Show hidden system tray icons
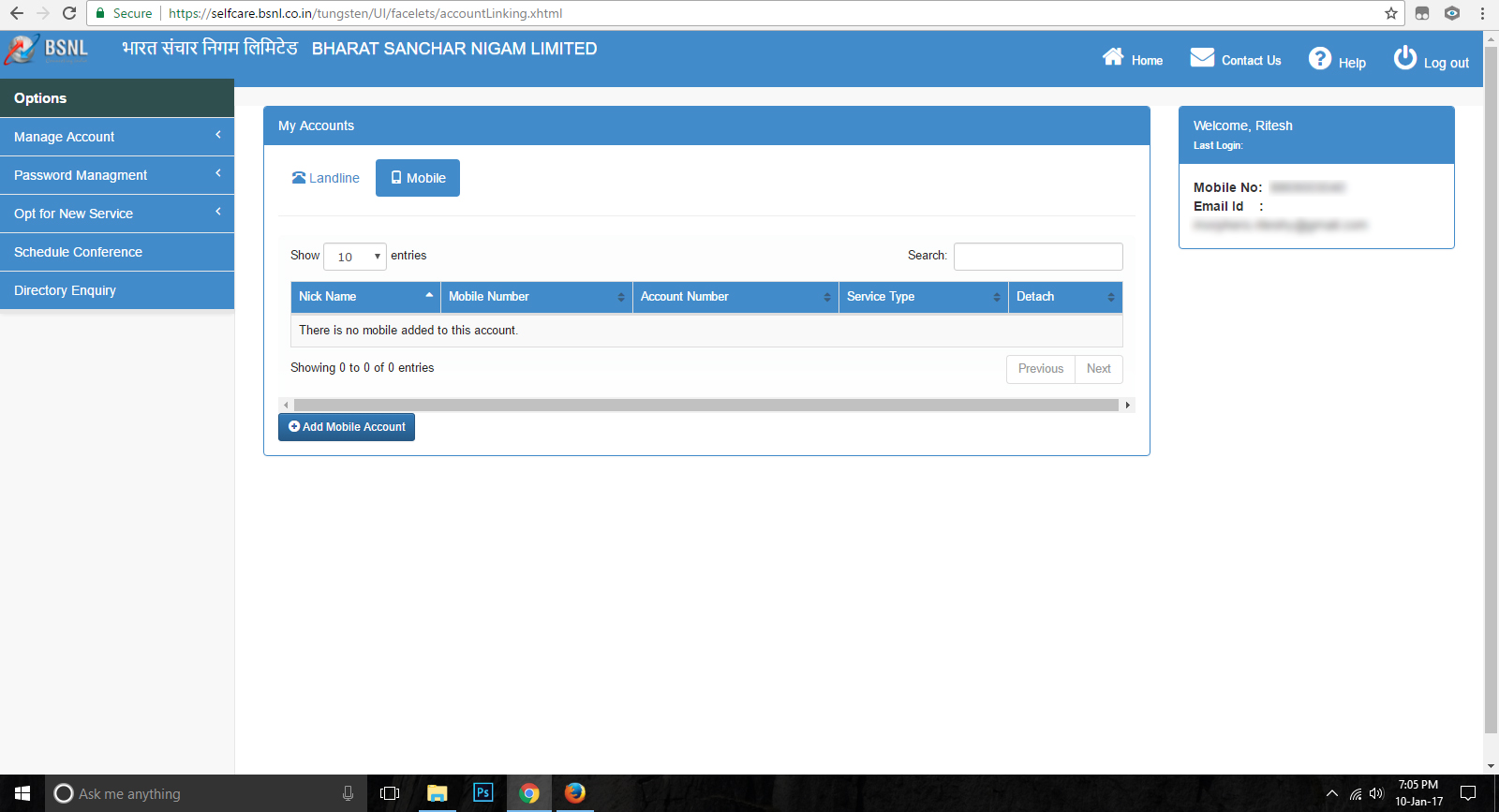Viewport: 1499px width, 812px height. point(1332,793)
